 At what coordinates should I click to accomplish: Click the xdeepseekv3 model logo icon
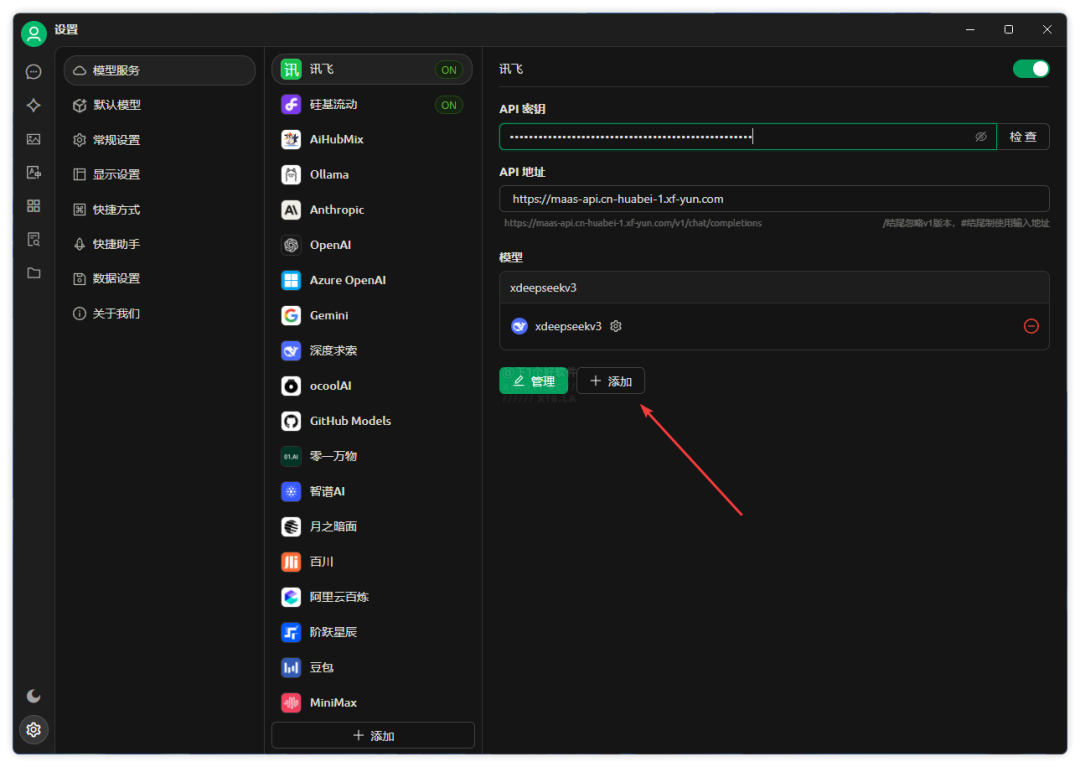click(519, 326)
